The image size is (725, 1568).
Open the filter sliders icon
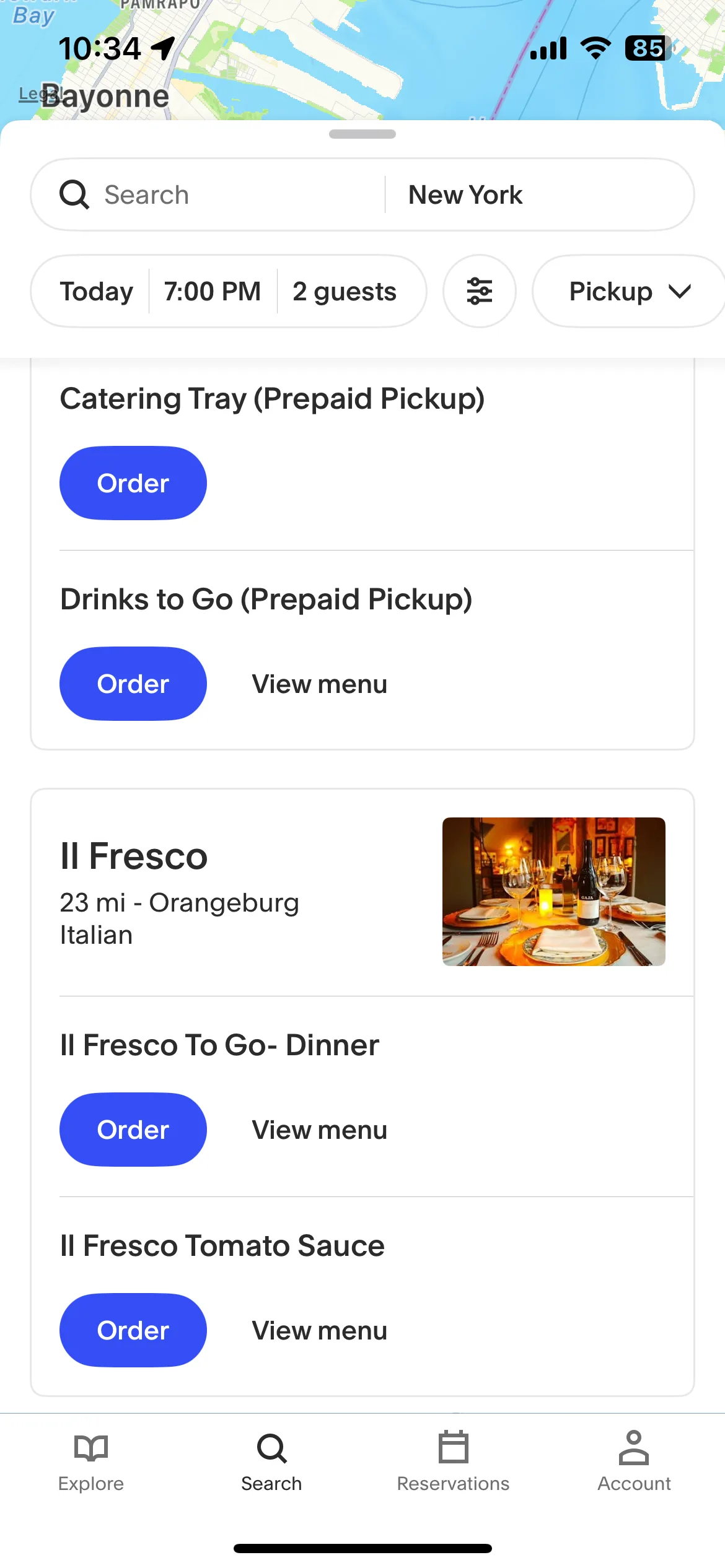coord(479,291)
